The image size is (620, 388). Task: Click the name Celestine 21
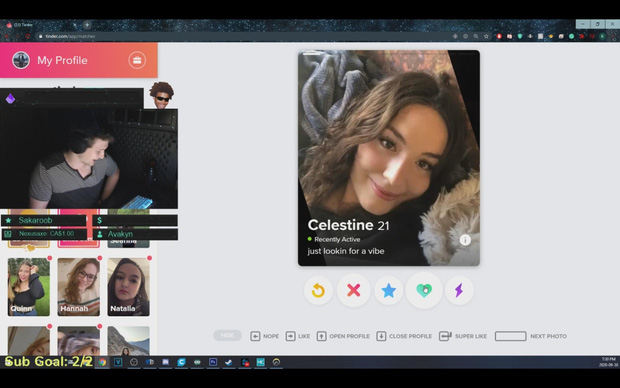tap(348, 225)
